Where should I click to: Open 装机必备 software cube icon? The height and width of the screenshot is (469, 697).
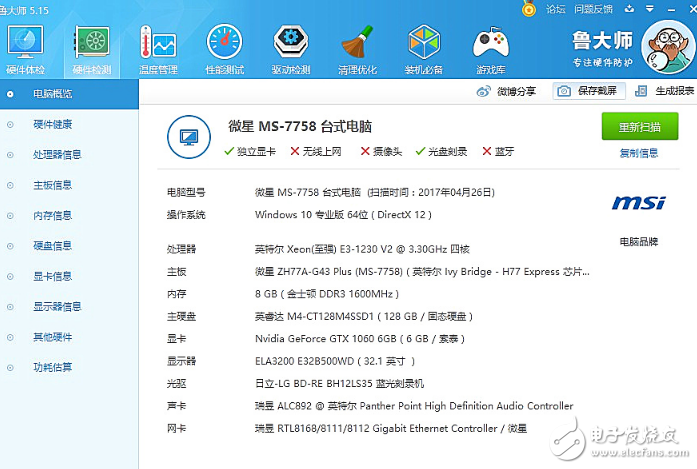(424, 50)
